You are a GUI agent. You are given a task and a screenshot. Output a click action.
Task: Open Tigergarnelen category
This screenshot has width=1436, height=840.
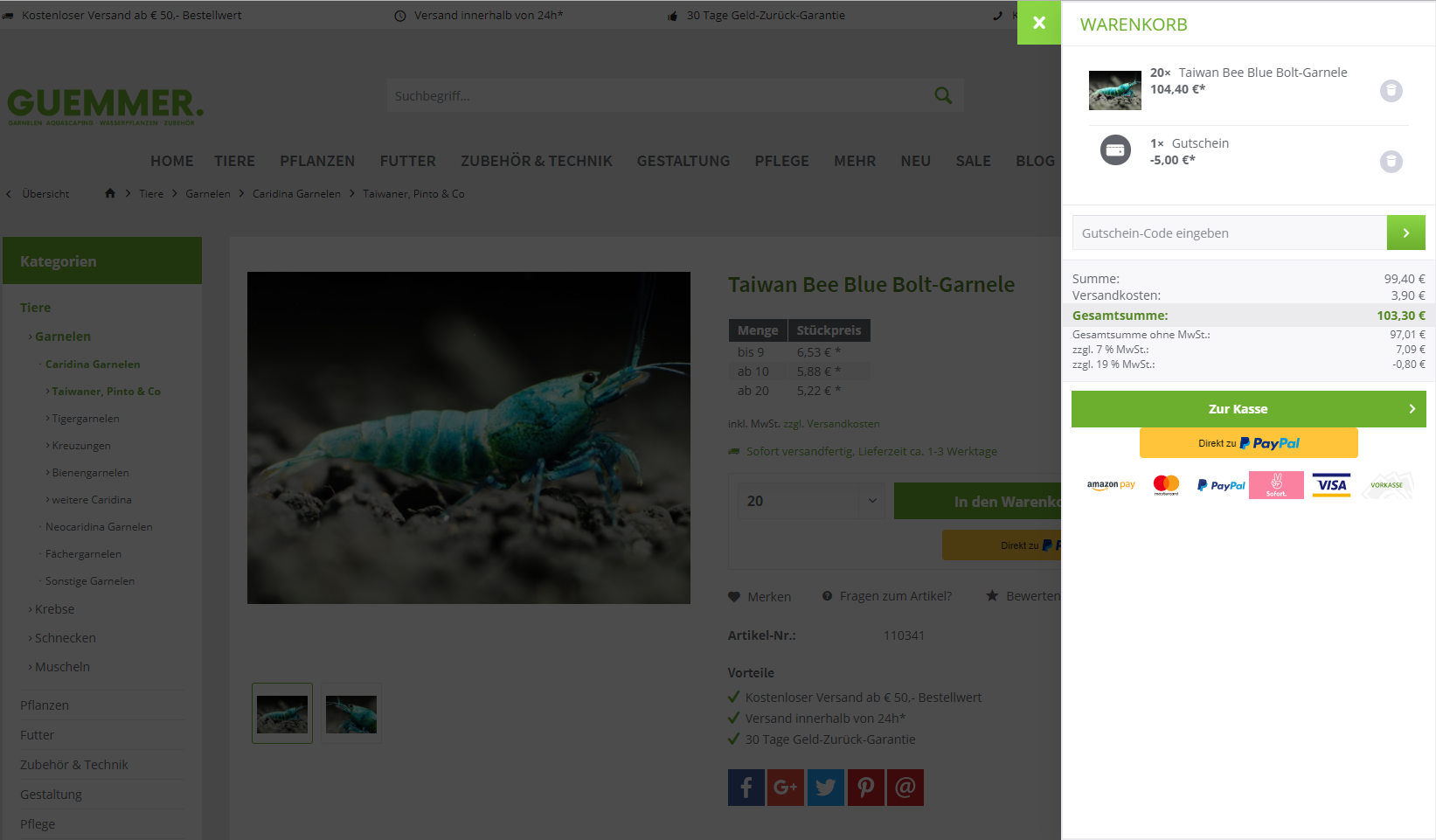click(85, 419)
